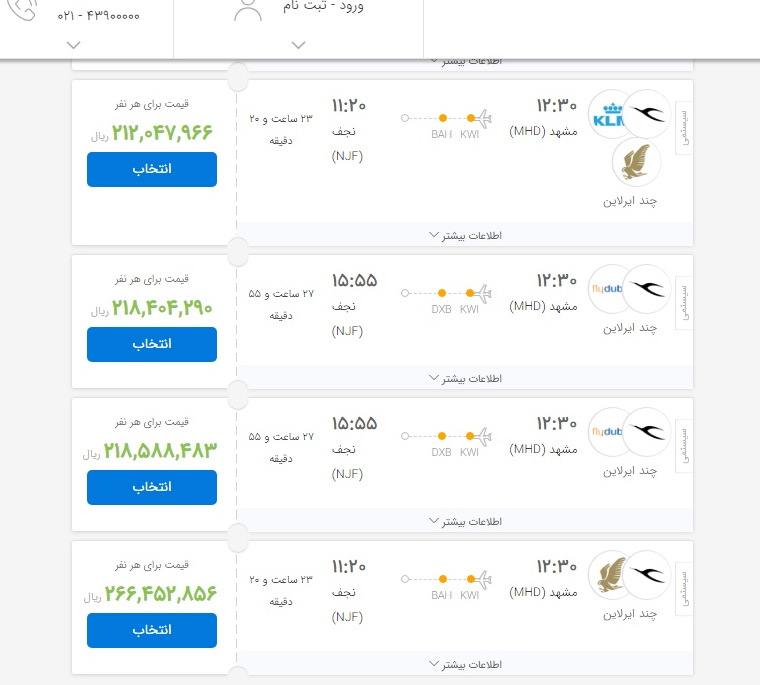
Task: Expand the chevron below the phone number
Action: pos(73,45)
